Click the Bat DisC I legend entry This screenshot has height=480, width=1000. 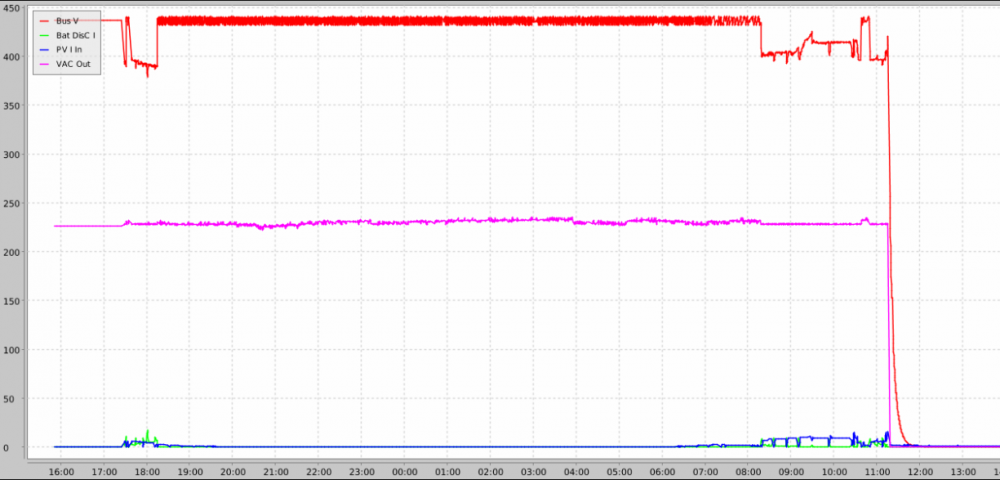click(x=67, y=35)
